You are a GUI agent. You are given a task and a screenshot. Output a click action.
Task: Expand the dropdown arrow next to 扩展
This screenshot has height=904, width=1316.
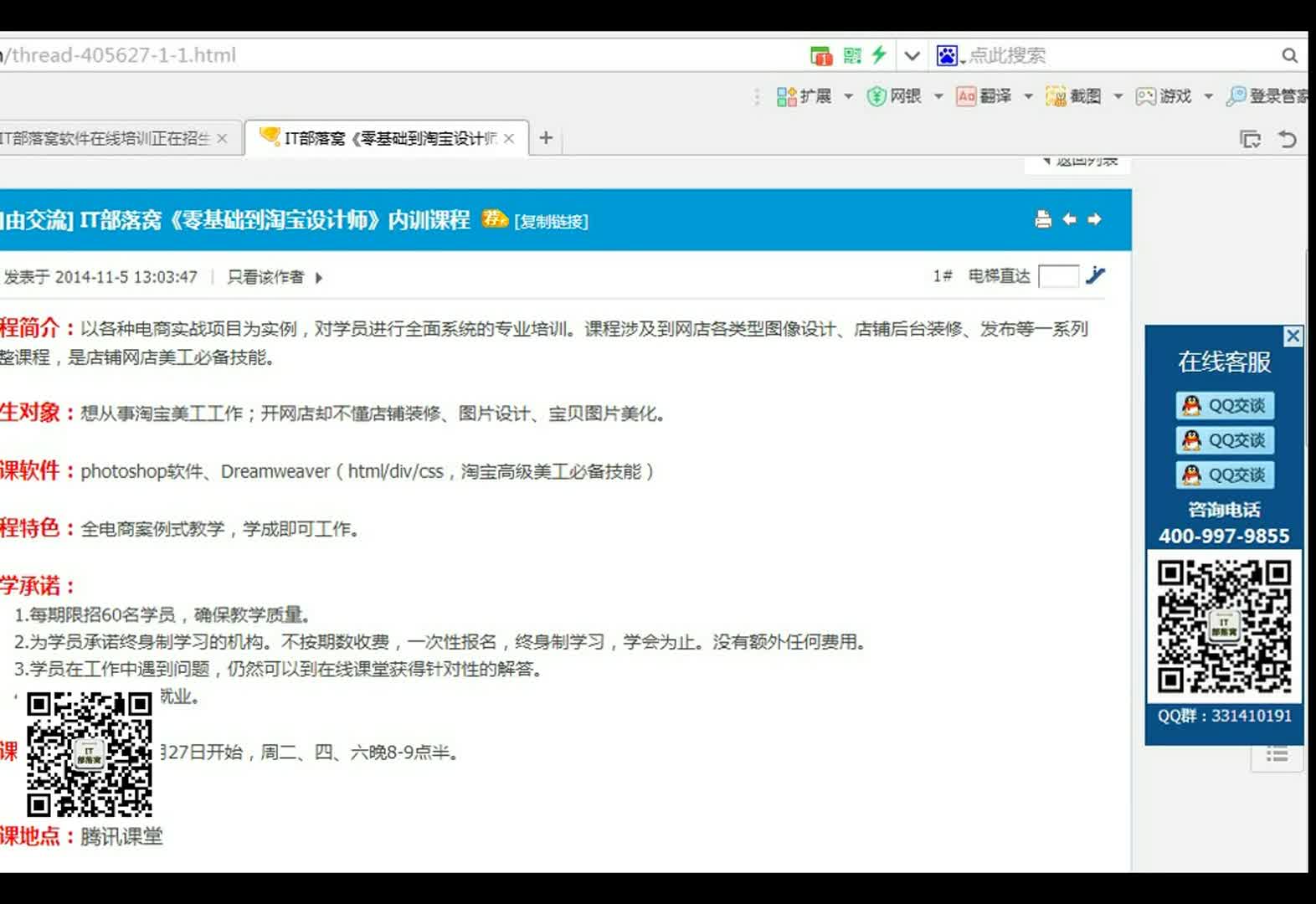(x=848, y=96)
